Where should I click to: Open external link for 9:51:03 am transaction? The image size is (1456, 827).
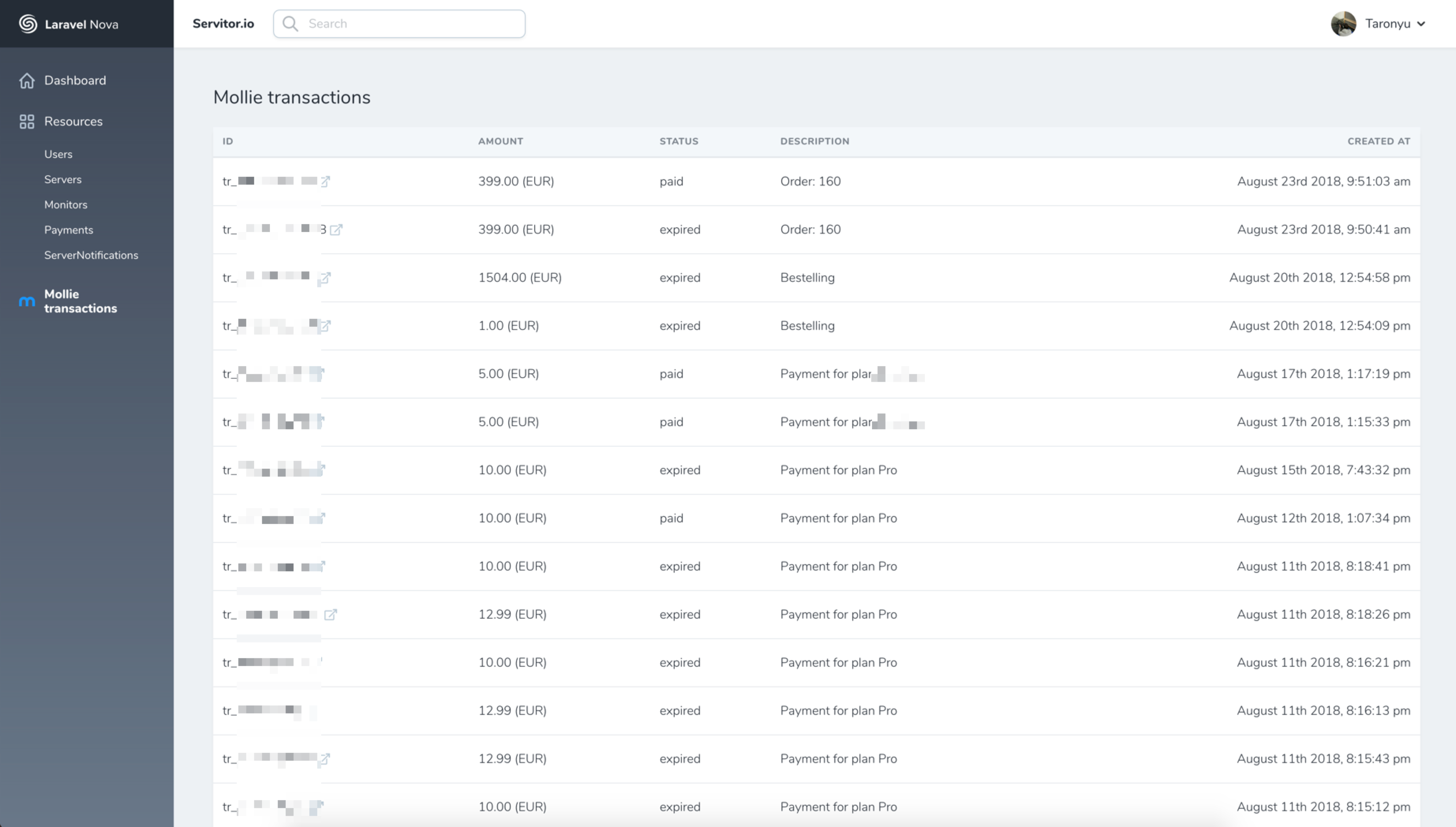click(326, 182)
